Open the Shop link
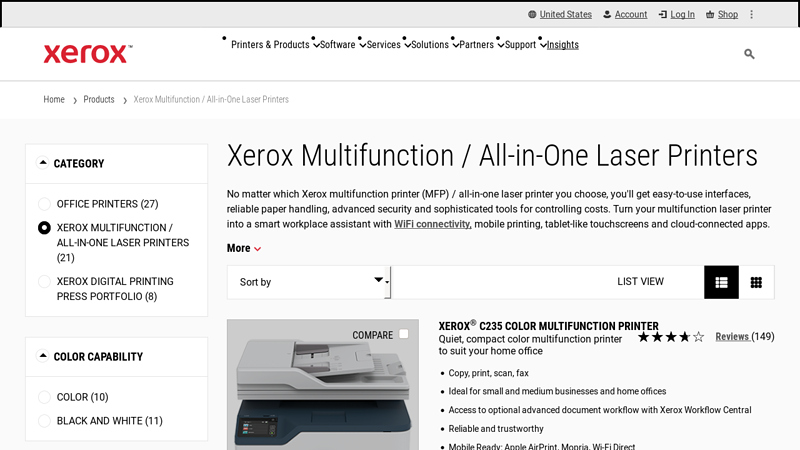800x450 pixels. [728, 14]
